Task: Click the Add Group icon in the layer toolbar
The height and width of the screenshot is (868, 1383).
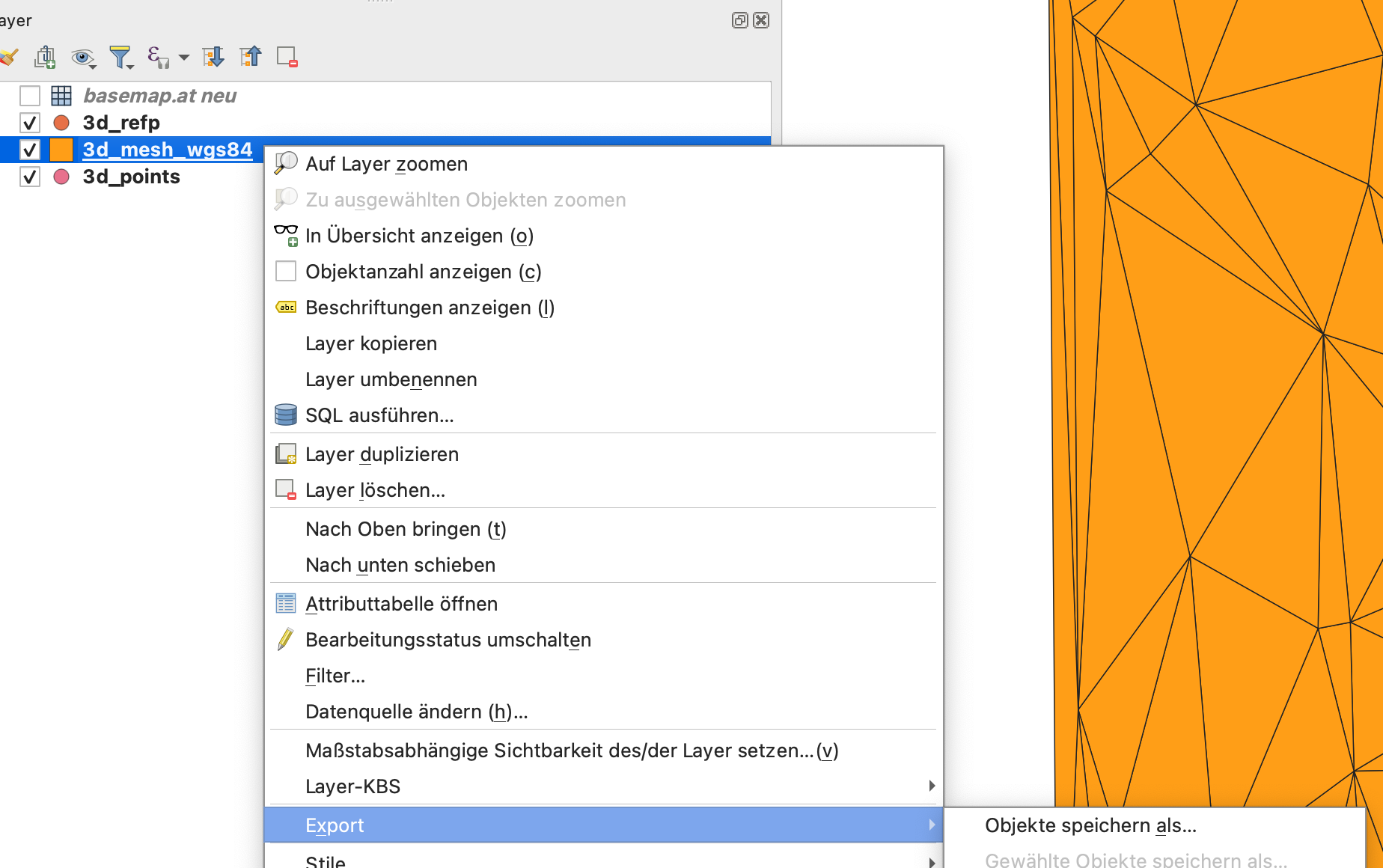Action: click(x=45, y=57)
